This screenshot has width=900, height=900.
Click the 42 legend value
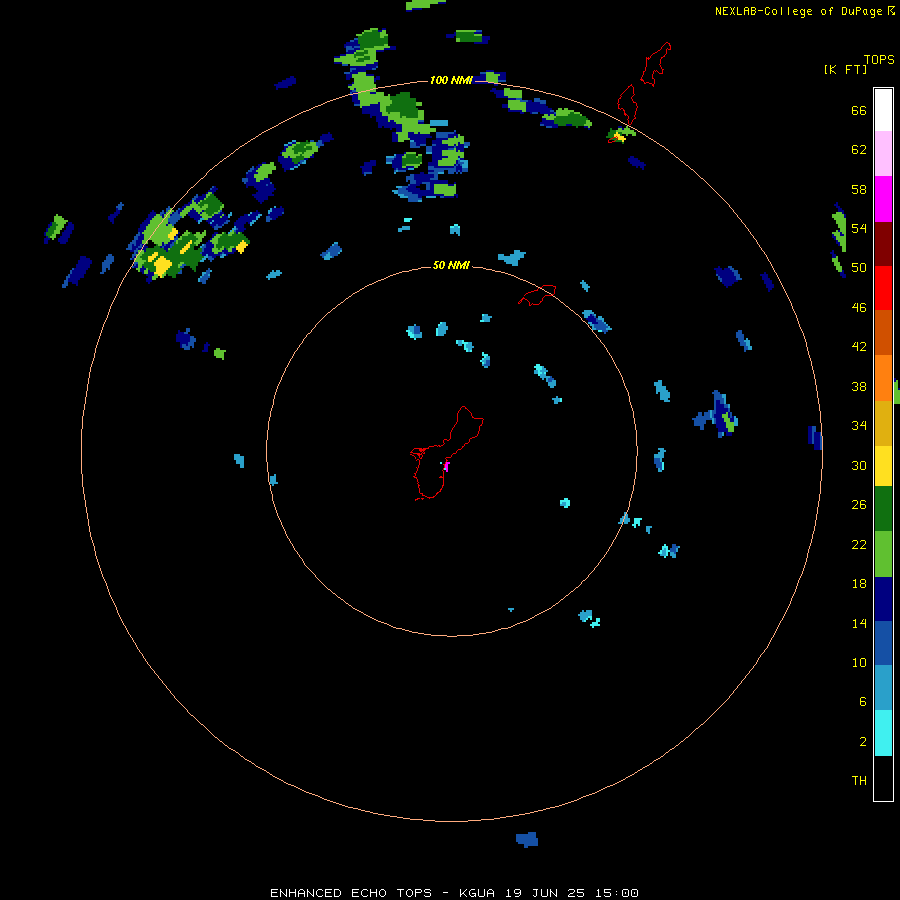859,347
